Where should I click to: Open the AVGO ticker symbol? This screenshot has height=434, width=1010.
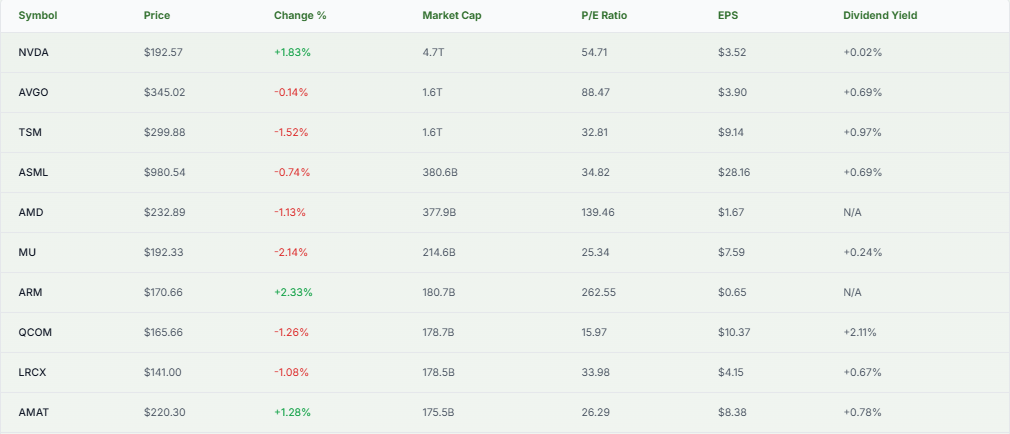(x=34, y=92)
